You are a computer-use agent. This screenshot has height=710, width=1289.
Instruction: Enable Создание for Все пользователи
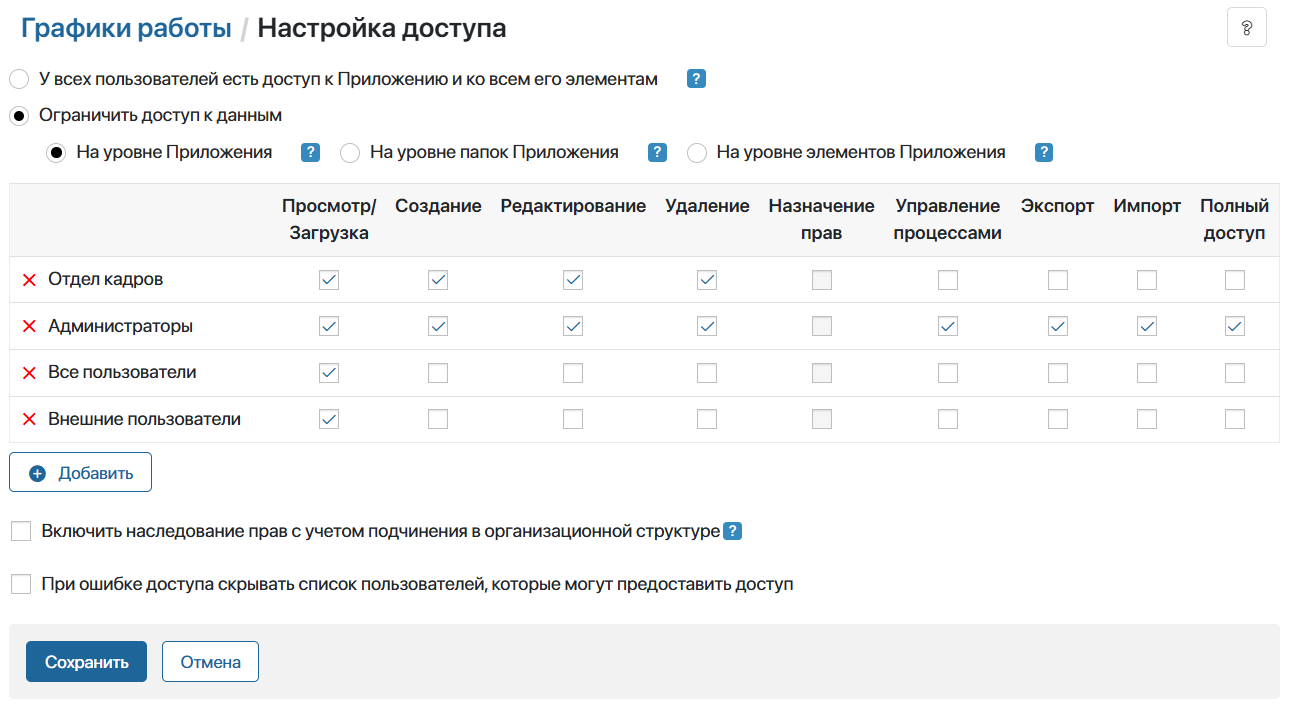pyautogui.click(x=438, y=373)
